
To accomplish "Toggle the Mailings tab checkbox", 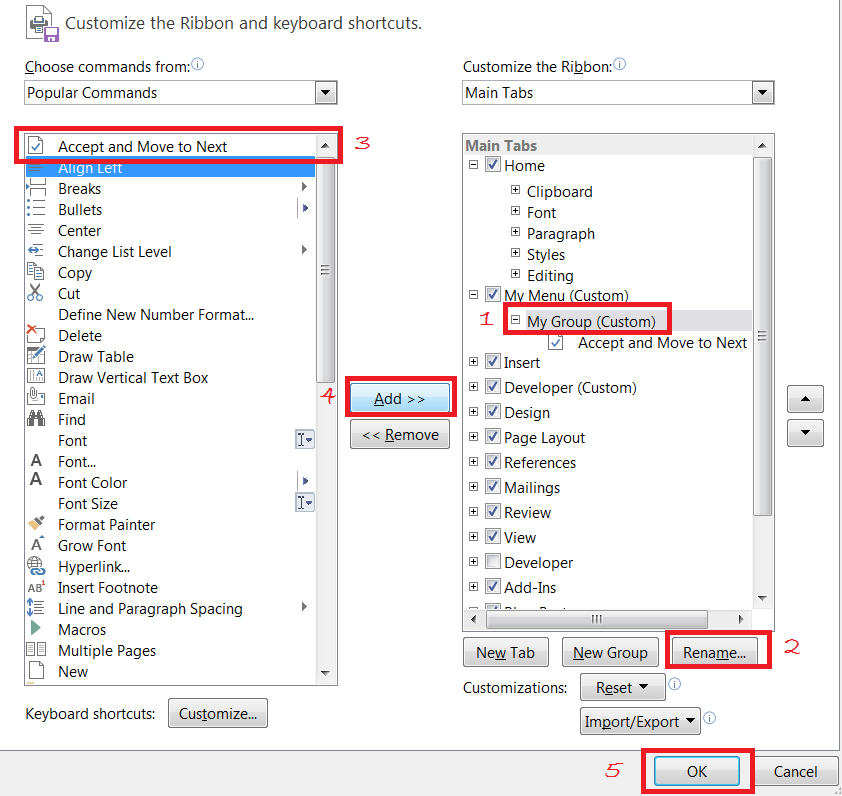I will pyautogui.click(x=492, y=487).
